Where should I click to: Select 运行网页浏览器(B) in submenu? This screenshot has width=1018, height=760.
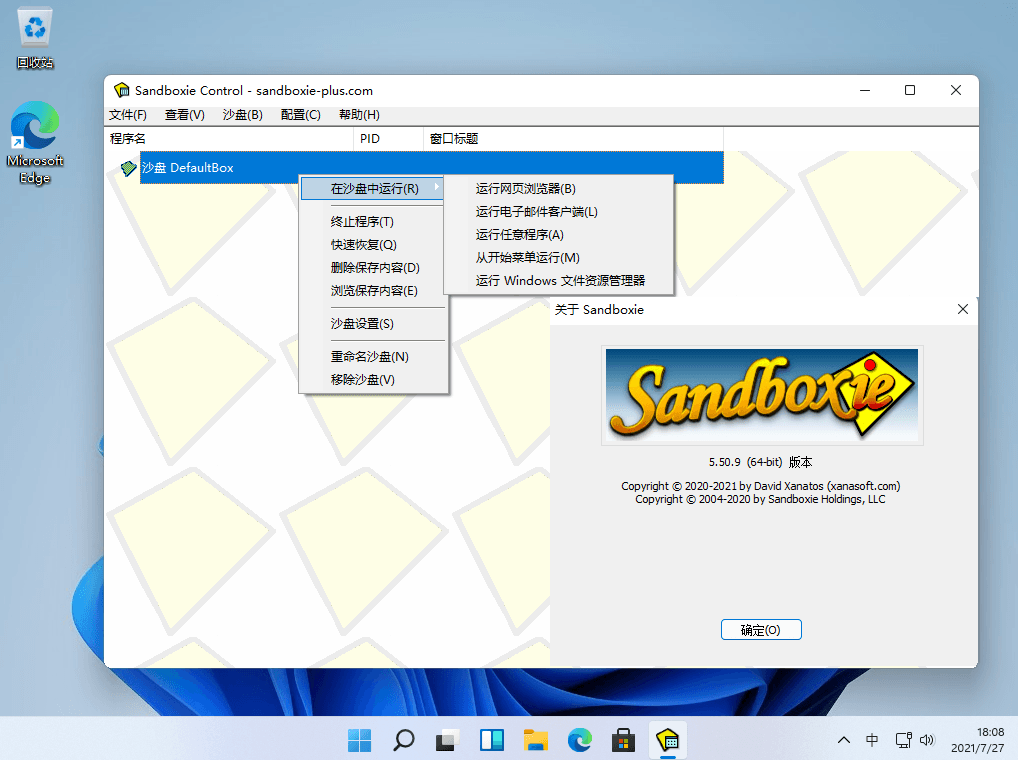click(558, 189)
